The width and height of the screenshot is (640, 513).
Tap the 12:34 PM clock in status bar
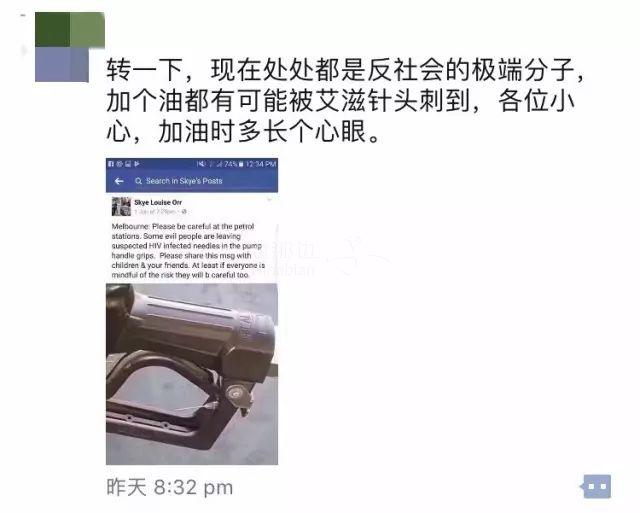[x=261, y=164]
